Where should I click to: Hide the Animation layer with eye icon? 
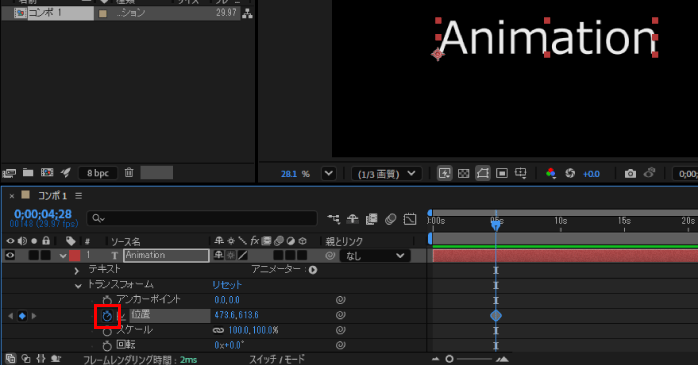[10, 256]
